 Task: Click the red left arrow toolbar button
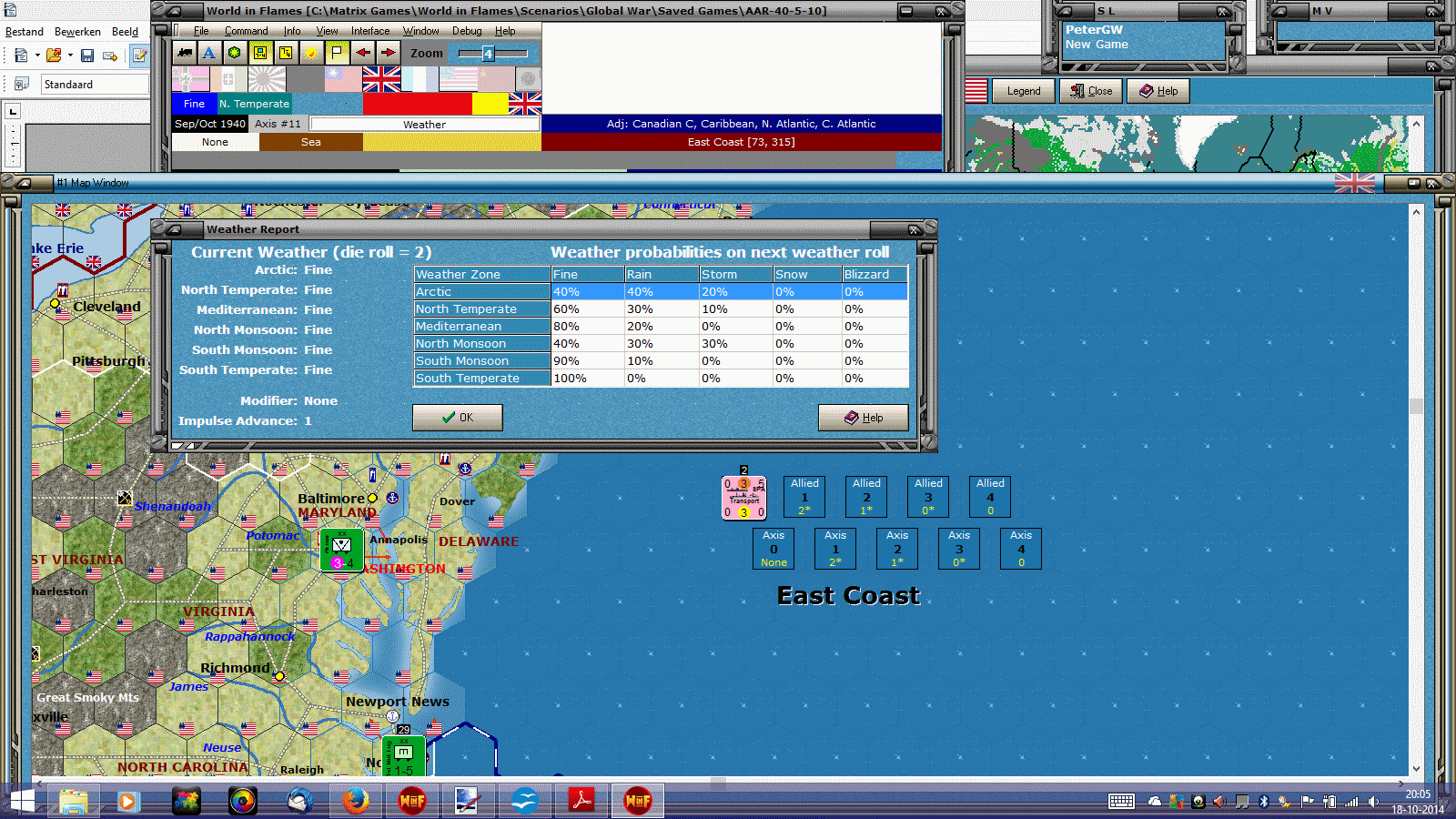tap(362, 53)
